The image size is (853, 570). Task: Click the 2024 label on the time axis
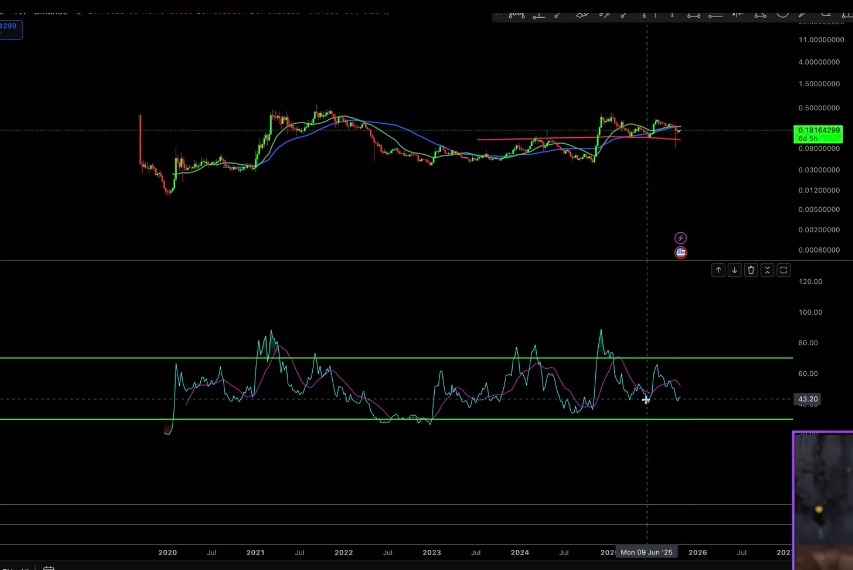click(x=520, y=552)
